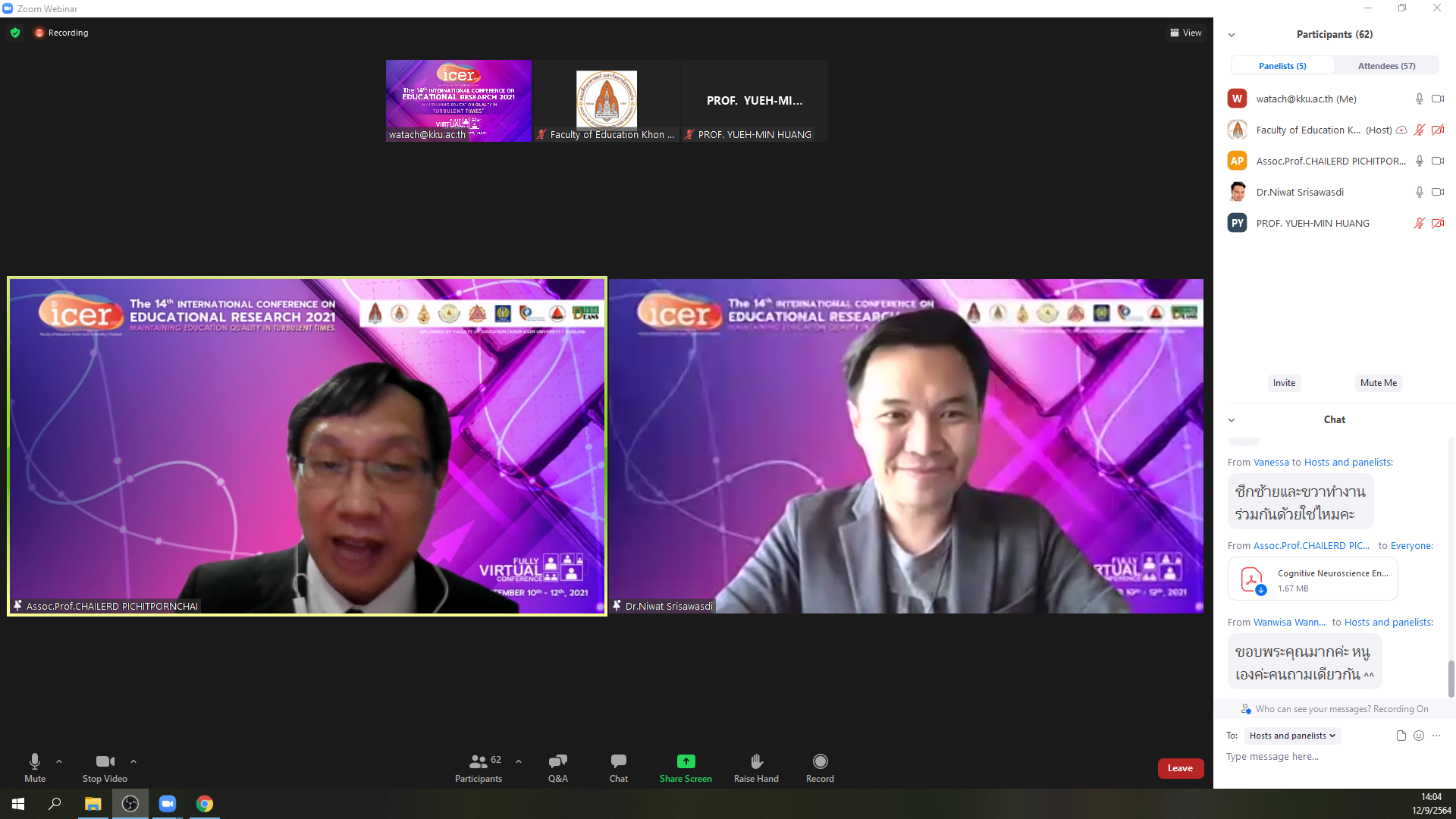Expand audio options arrow beside Mute

pos(59,761)
